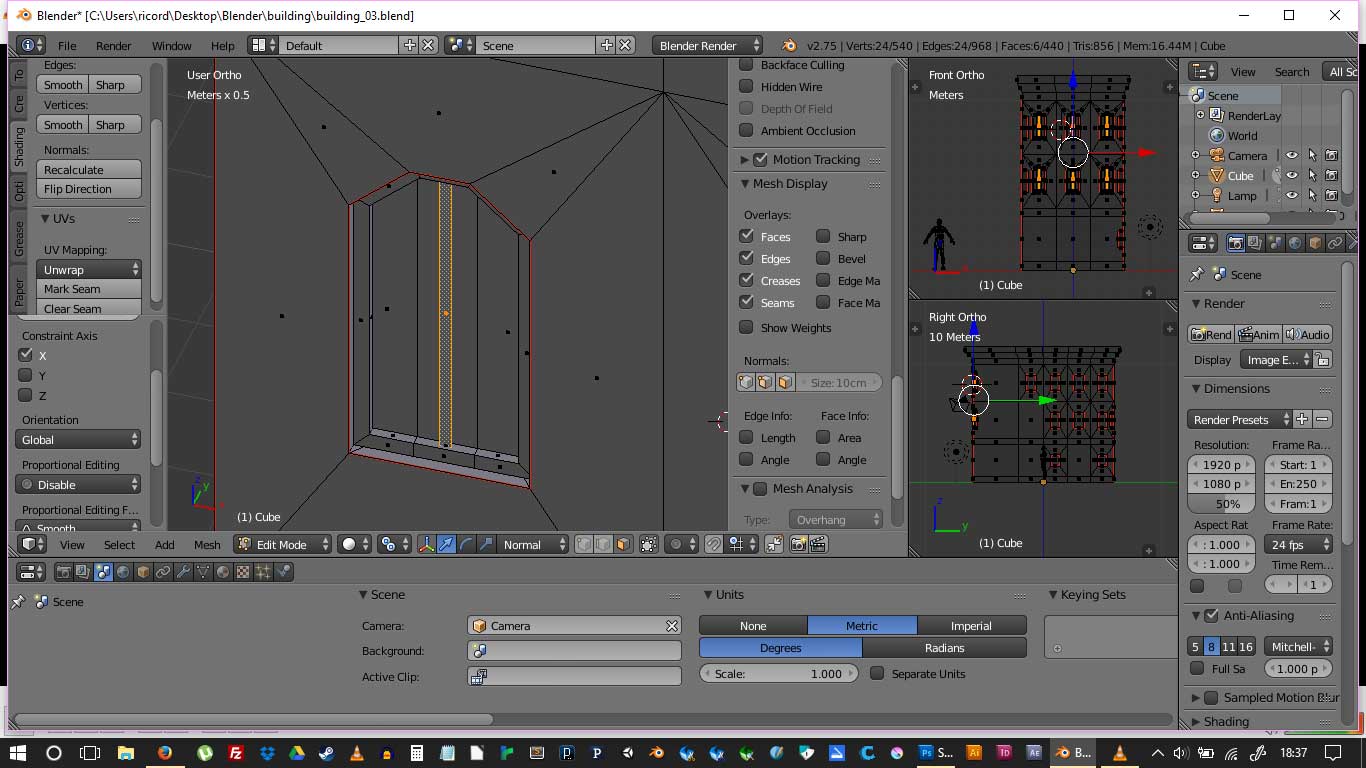
Task: Open the Mesh menu in viewport header
Action: 207,545
